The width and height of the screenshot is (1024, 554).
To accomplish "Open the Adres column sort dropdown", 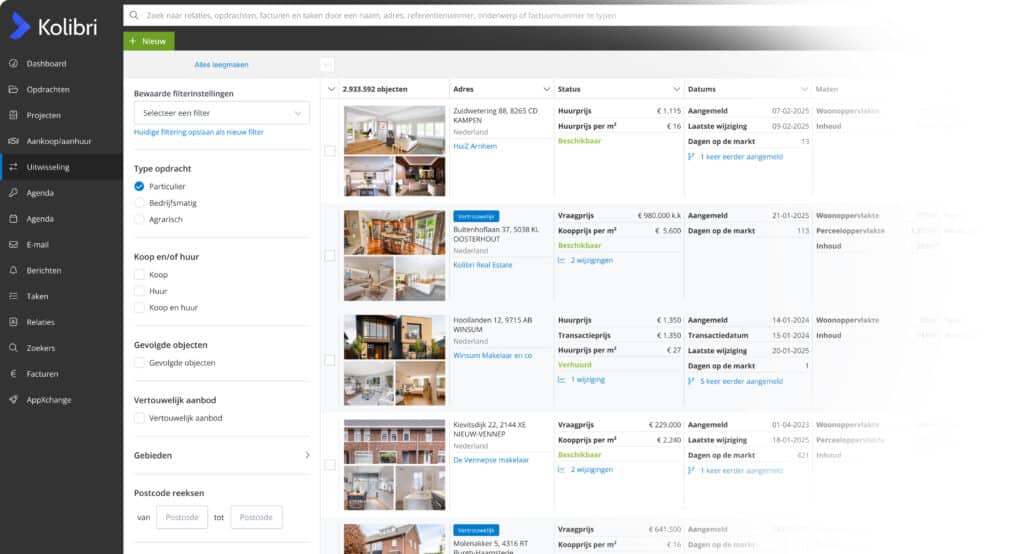I will [x=547, y=89].
